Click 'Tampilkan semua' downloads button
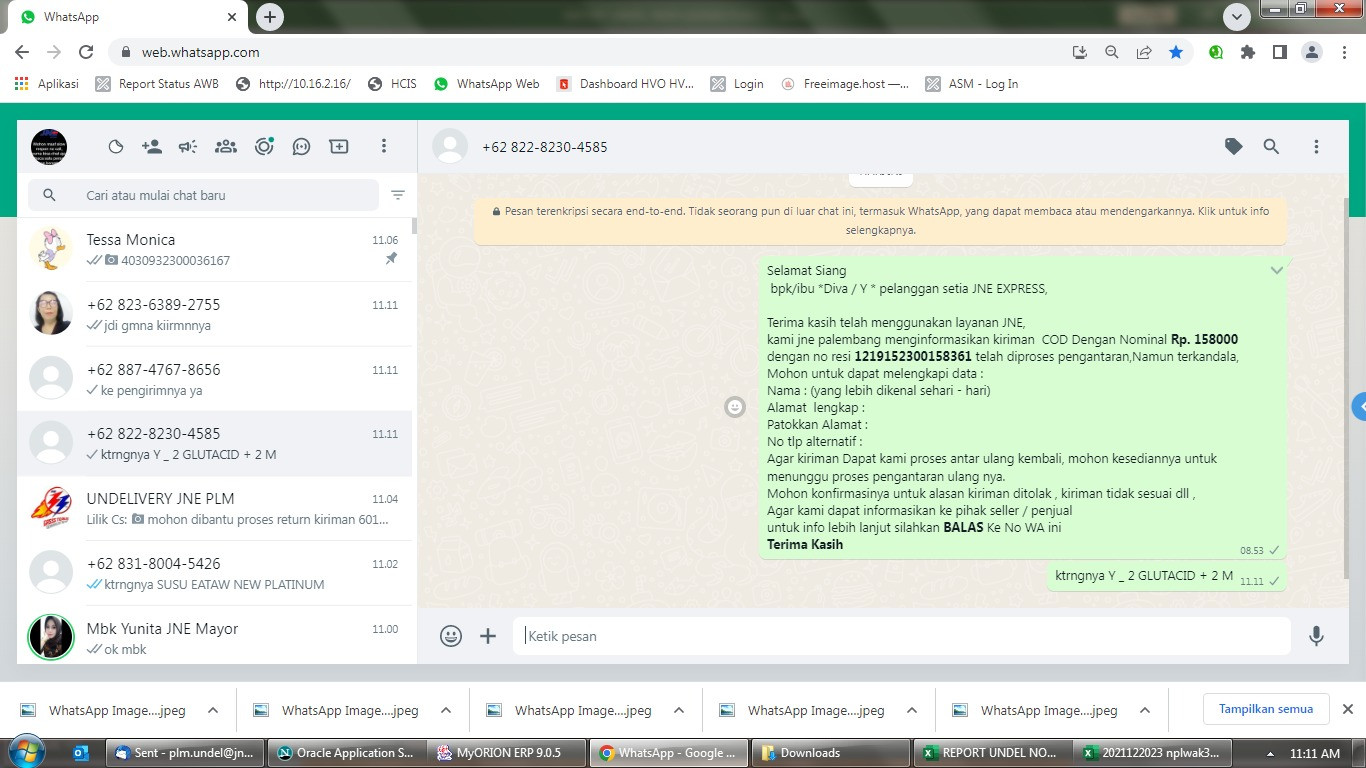1366x768 pixels. point(1265,709)
